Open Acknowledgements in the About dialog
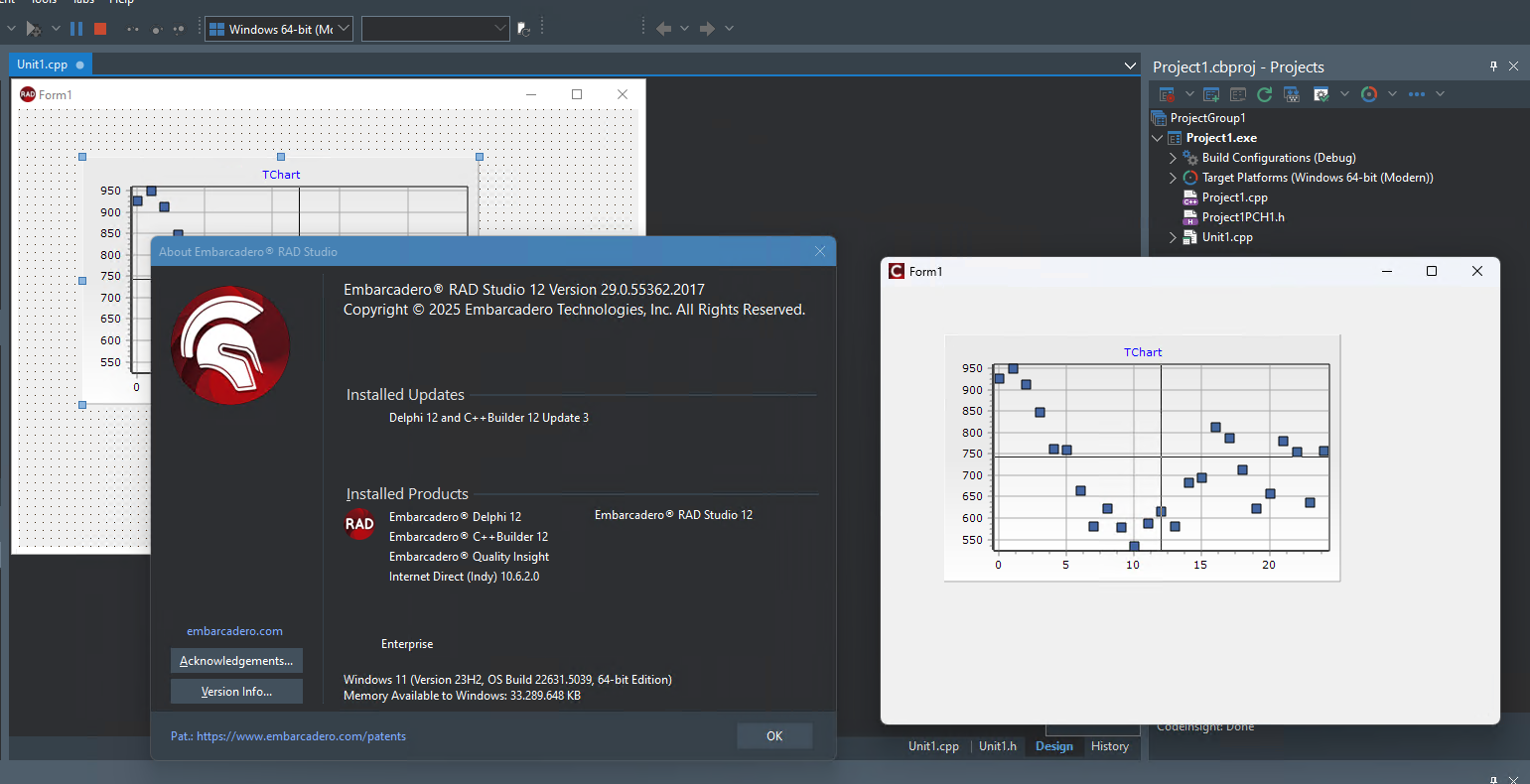Image resolution: width=1530 pixels, height=784 pixels. [236, 661]
